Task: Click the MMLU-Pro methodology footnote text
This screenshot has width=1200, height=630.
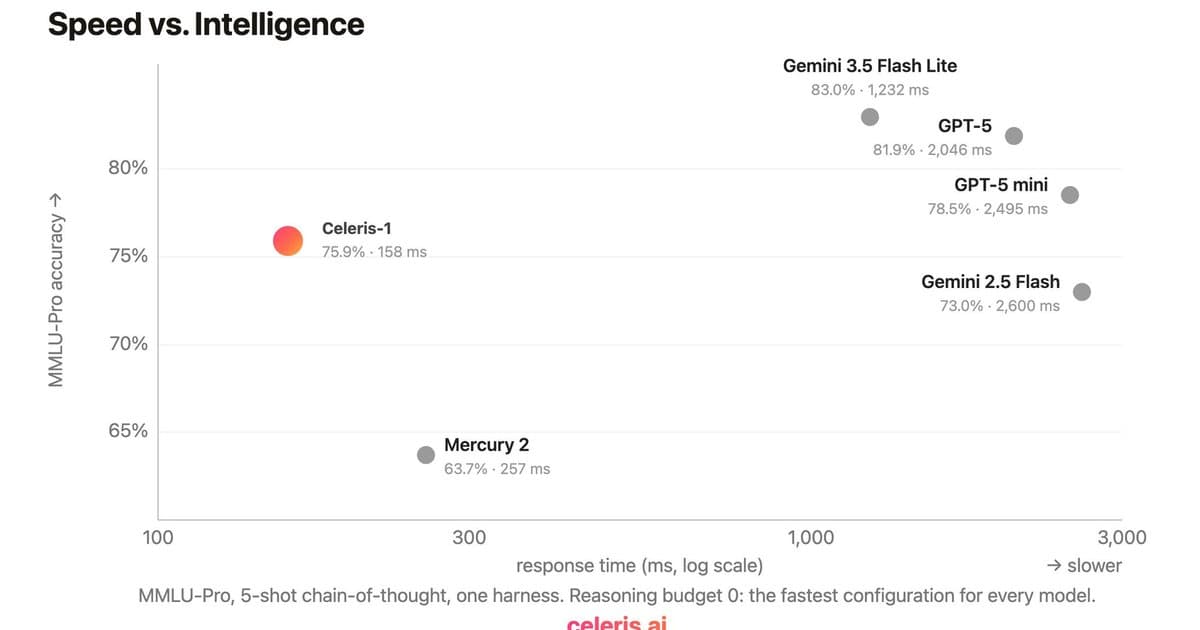Action: [x=617, y=596]
